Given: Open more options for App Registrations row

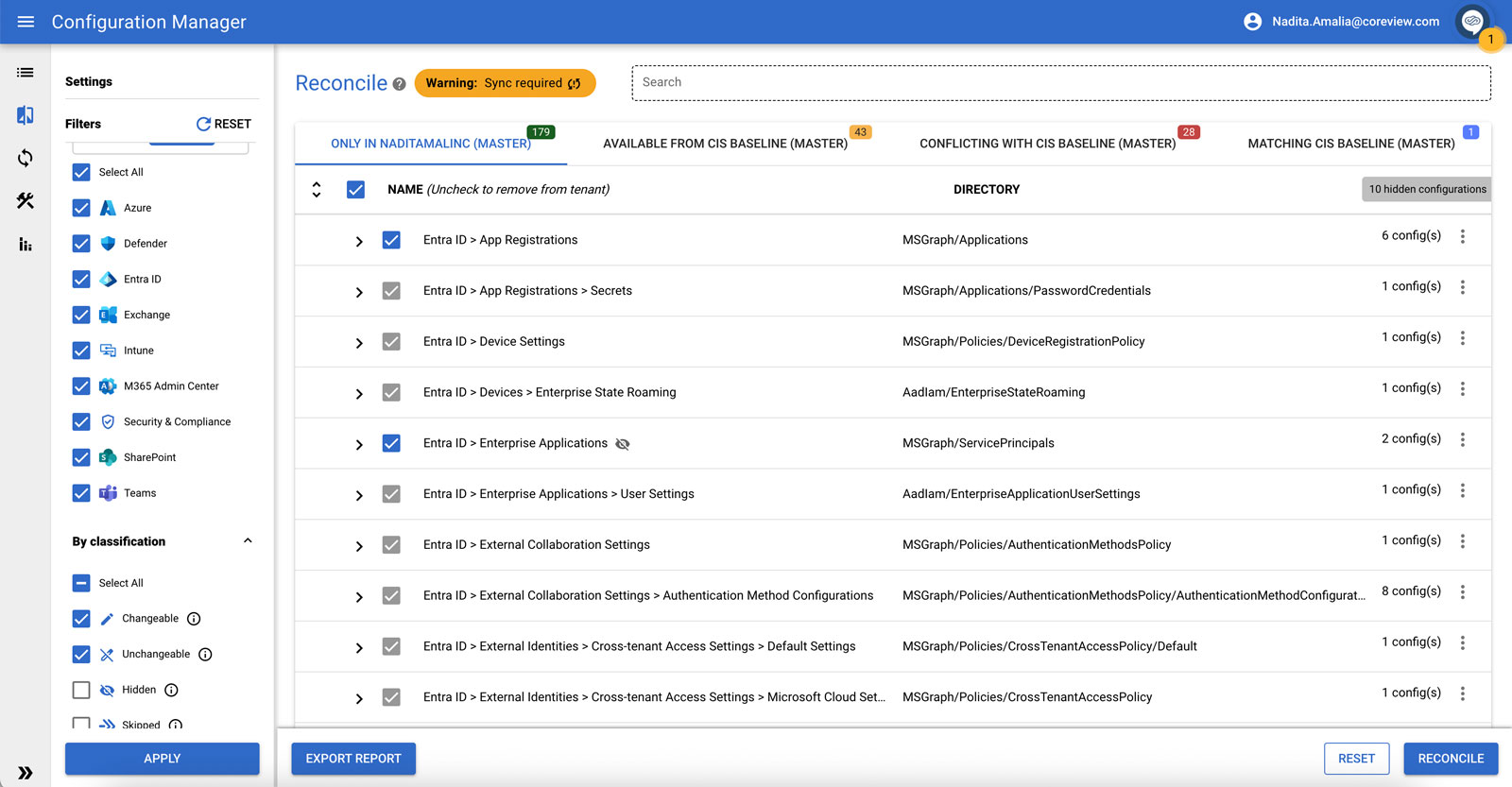Looking at the screenshot, I should coord(1463,236).
